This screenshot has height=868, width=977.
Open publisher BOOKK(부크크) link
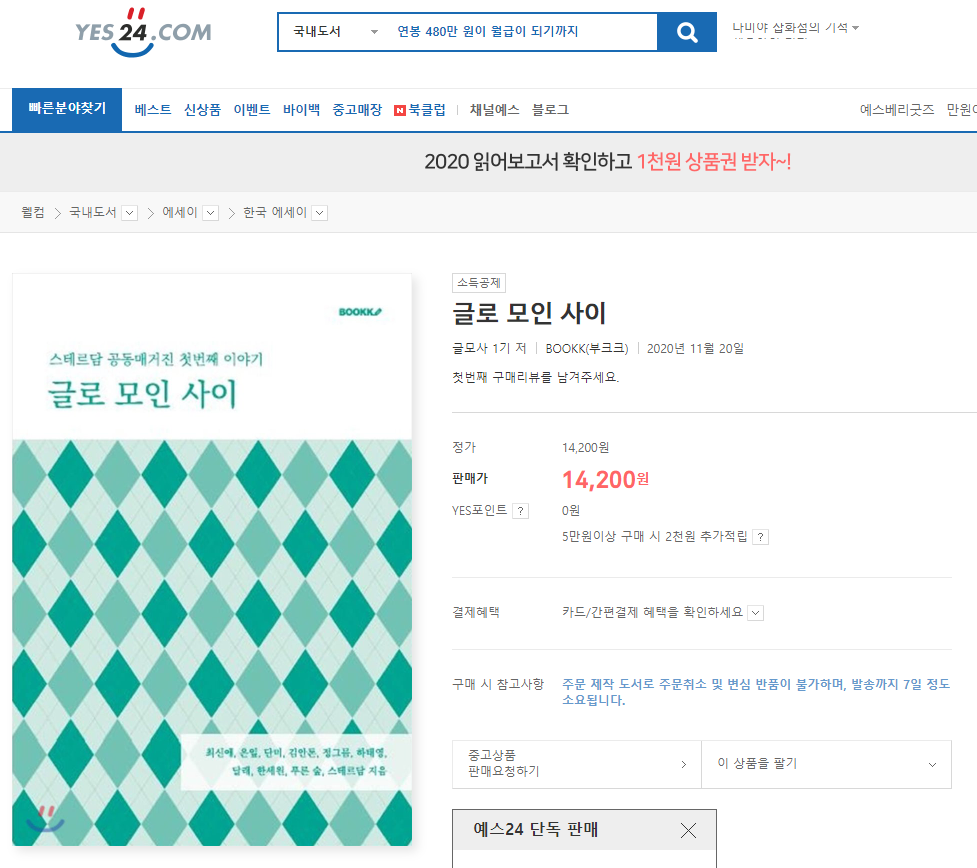tap(587, 348)
